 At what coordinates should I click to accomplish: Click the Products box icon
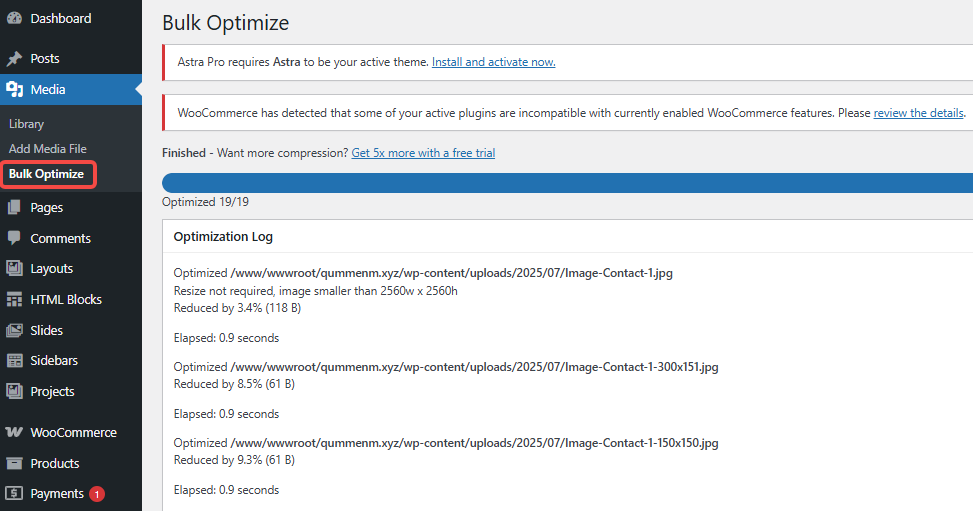[15, 464]
